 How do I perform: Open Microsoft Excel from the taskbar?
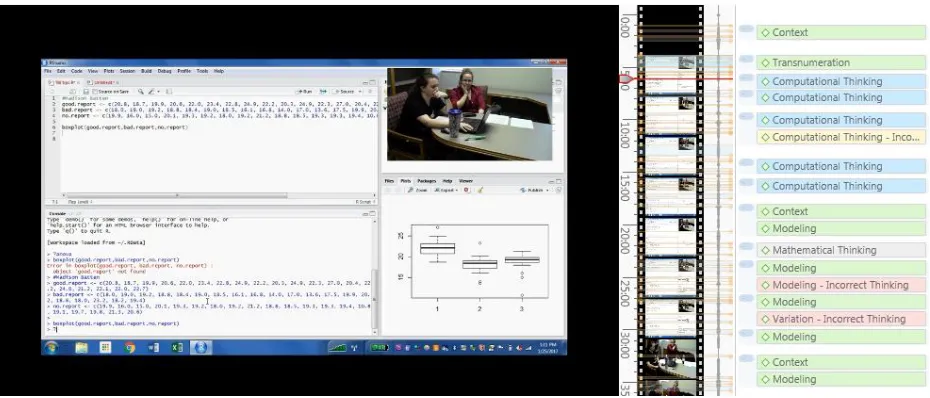177,348
